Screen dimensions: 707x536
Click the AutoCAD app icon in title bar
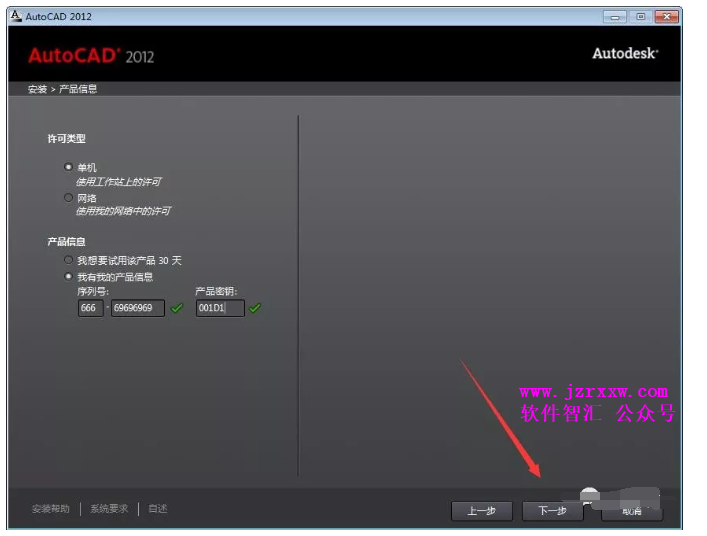coord(16,16)
